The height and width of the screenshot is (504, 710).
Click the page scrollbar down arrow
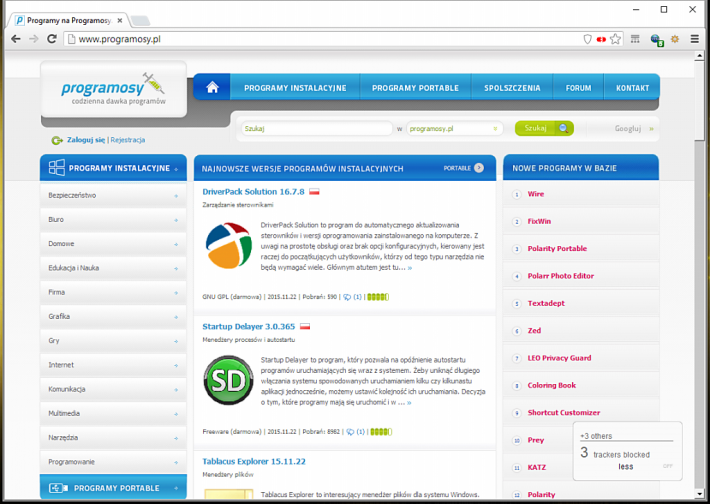pos(700,494)
